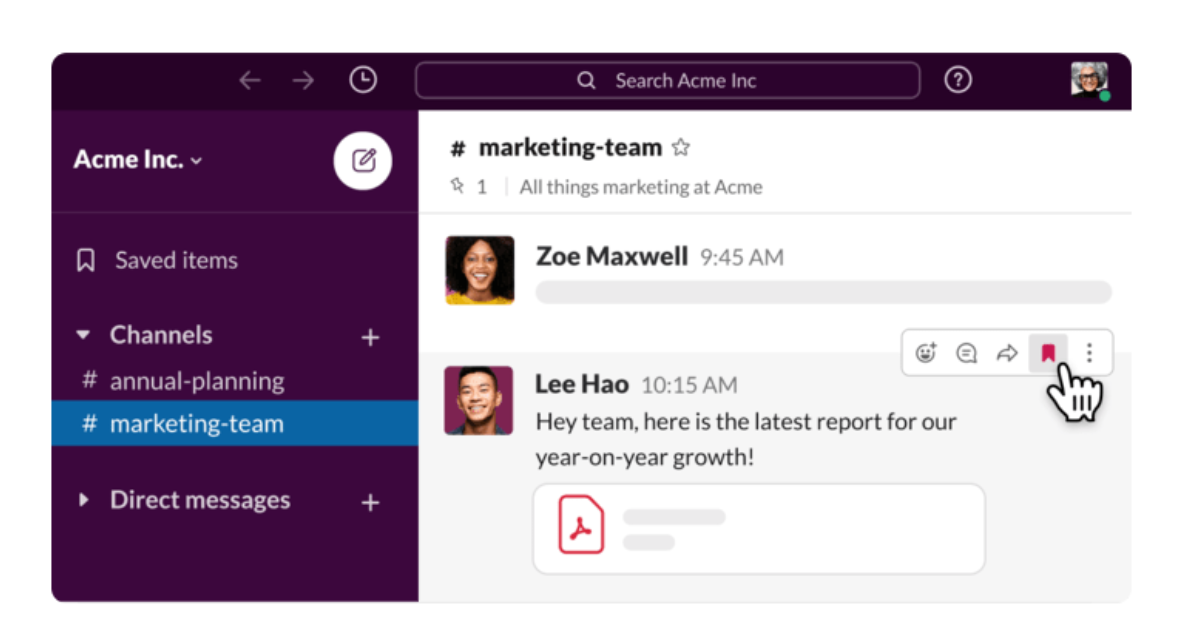Add an emoji reaction to Lee Hao's message

[x=925, y=352]
